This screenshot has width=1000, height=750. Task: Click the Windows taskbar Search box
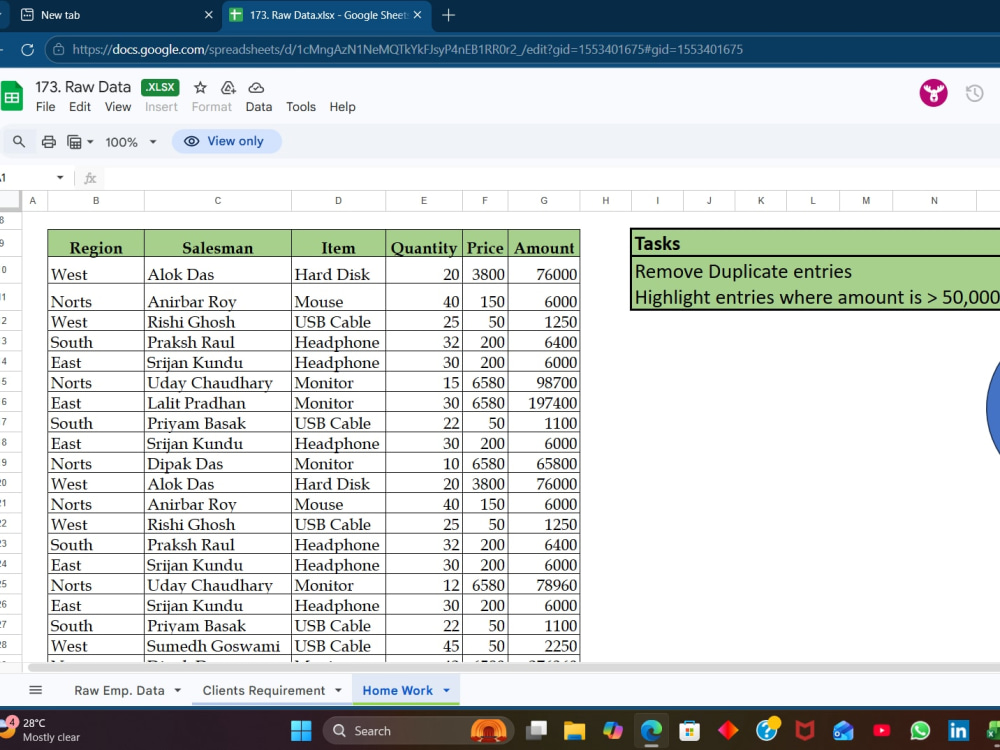(418, 731)
